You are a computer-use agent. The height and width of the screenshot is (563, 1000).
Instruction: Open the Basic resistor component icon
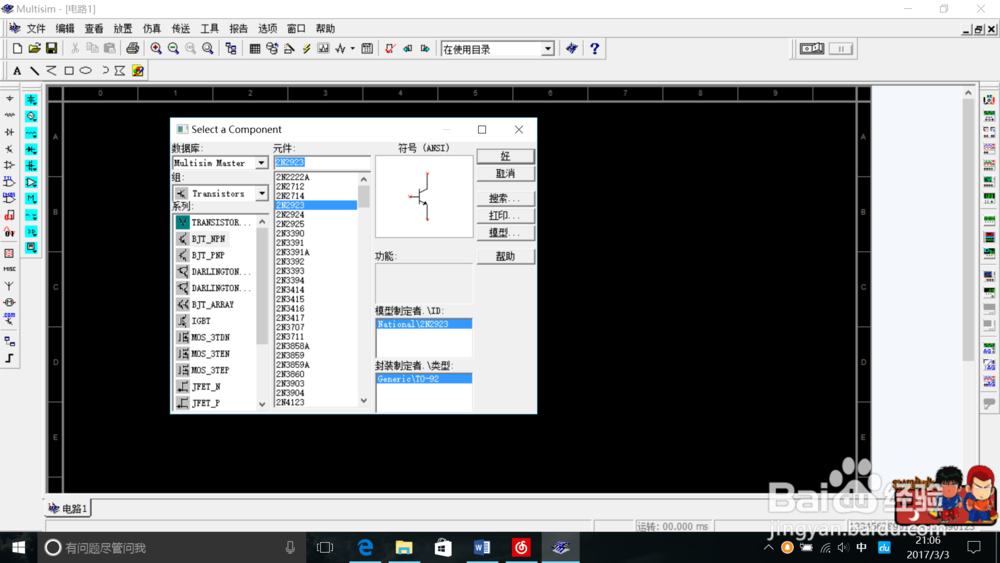coord(10,115)
